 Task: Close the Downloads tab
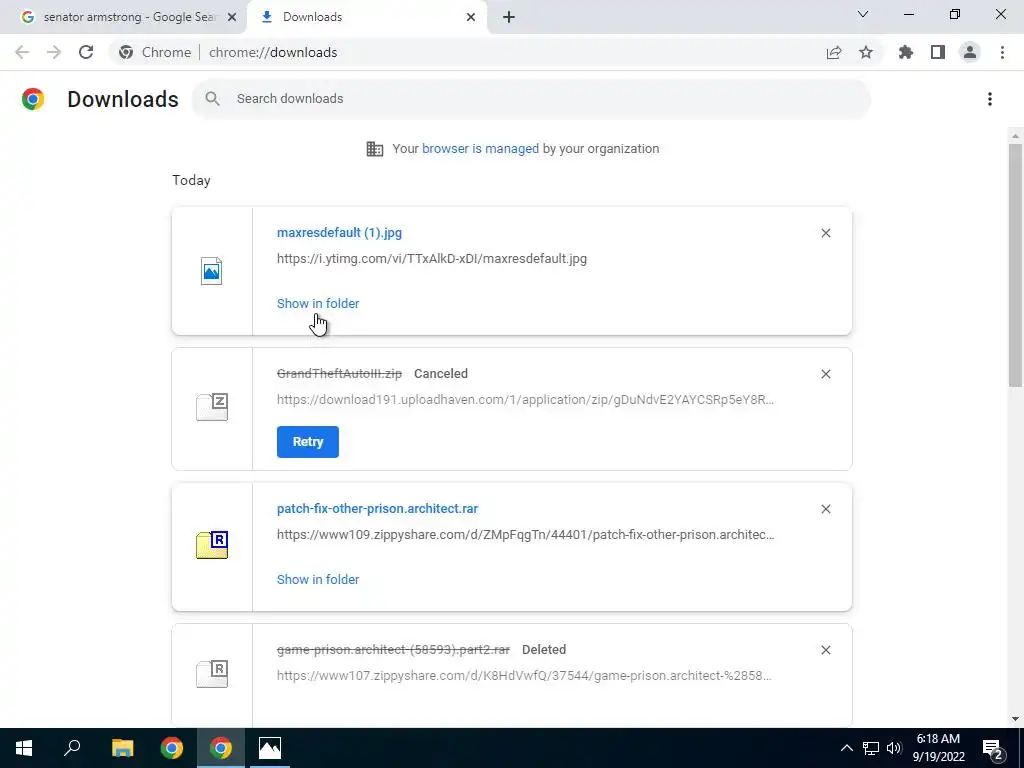471,17
